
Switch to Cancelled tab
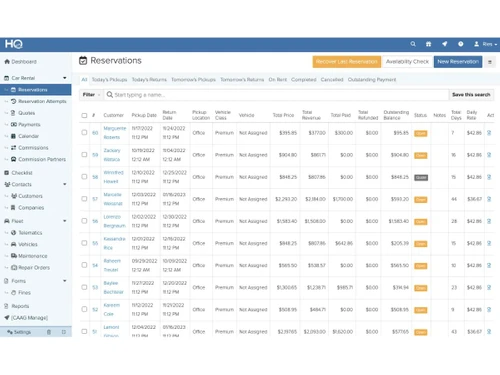[332, 80]
